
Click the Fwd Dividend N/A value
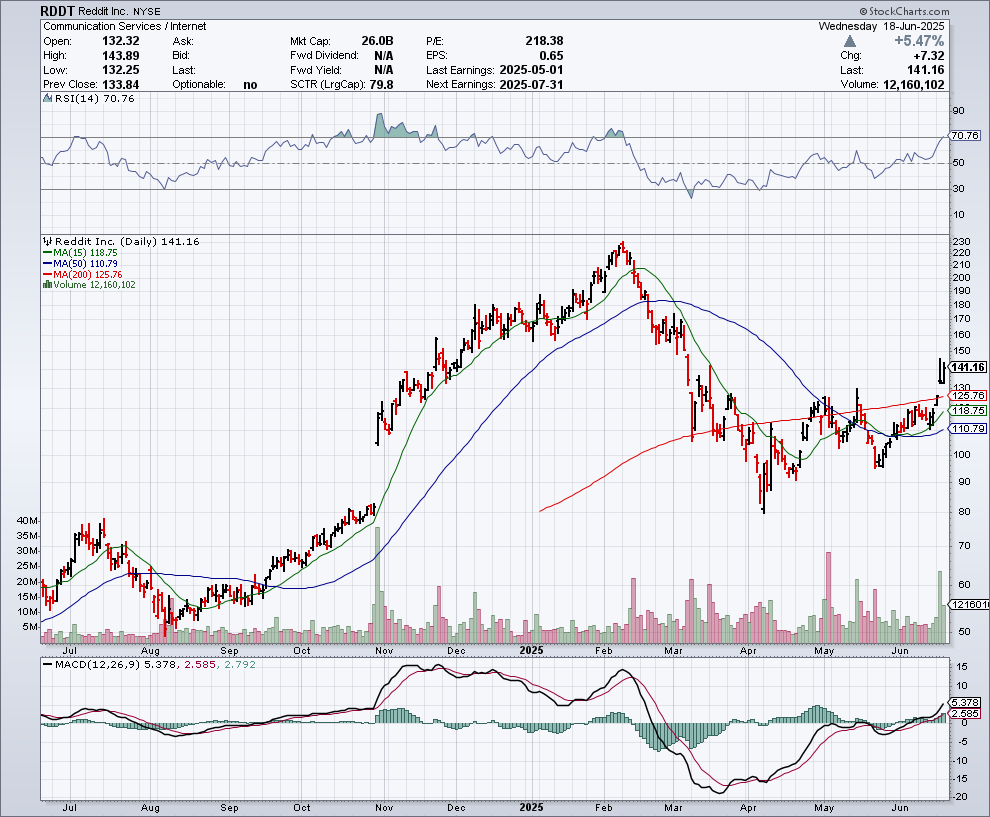click(384, 56)
